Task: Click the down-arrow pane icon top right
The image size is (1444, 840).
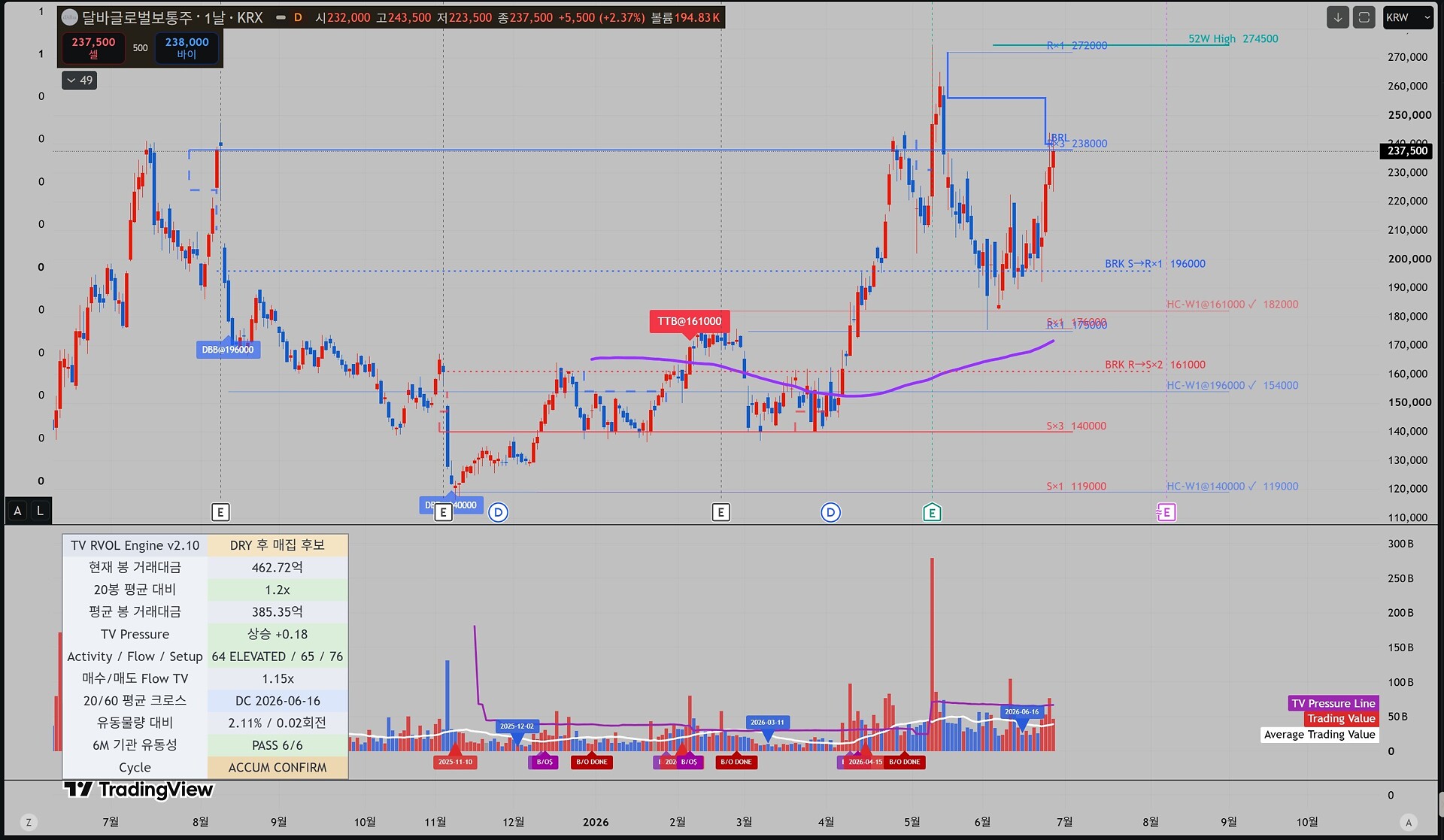Action: 1338,17
